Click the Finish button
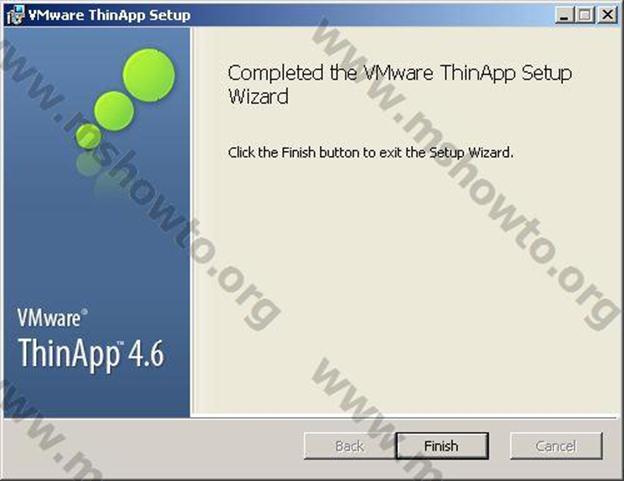This screenshot has width=624, height=481. tap(442, 446)
